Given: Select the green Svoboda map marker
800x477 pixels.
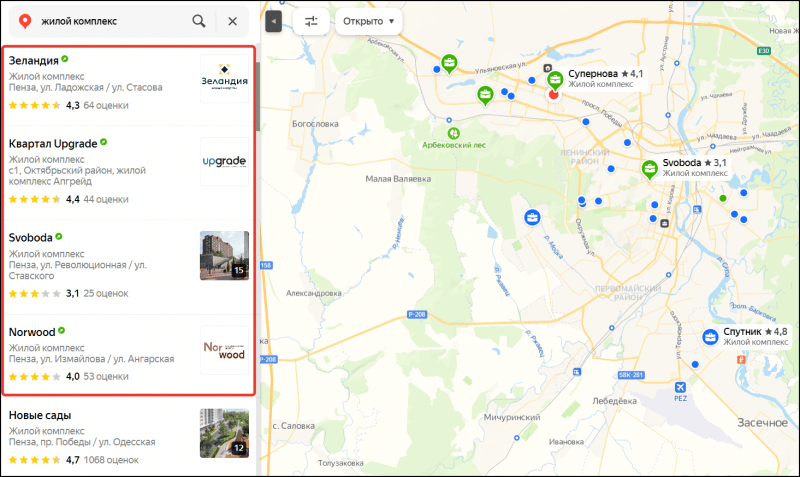Looking at the screenshot, I should coord(650,168).
